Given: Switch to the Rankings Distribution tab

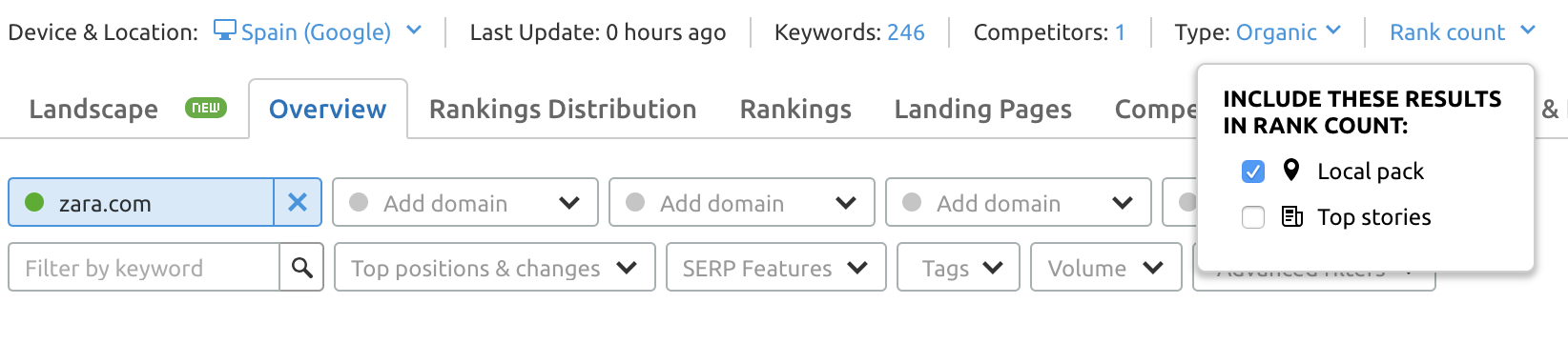Looking at the screenshot, I should coord(563,109).
